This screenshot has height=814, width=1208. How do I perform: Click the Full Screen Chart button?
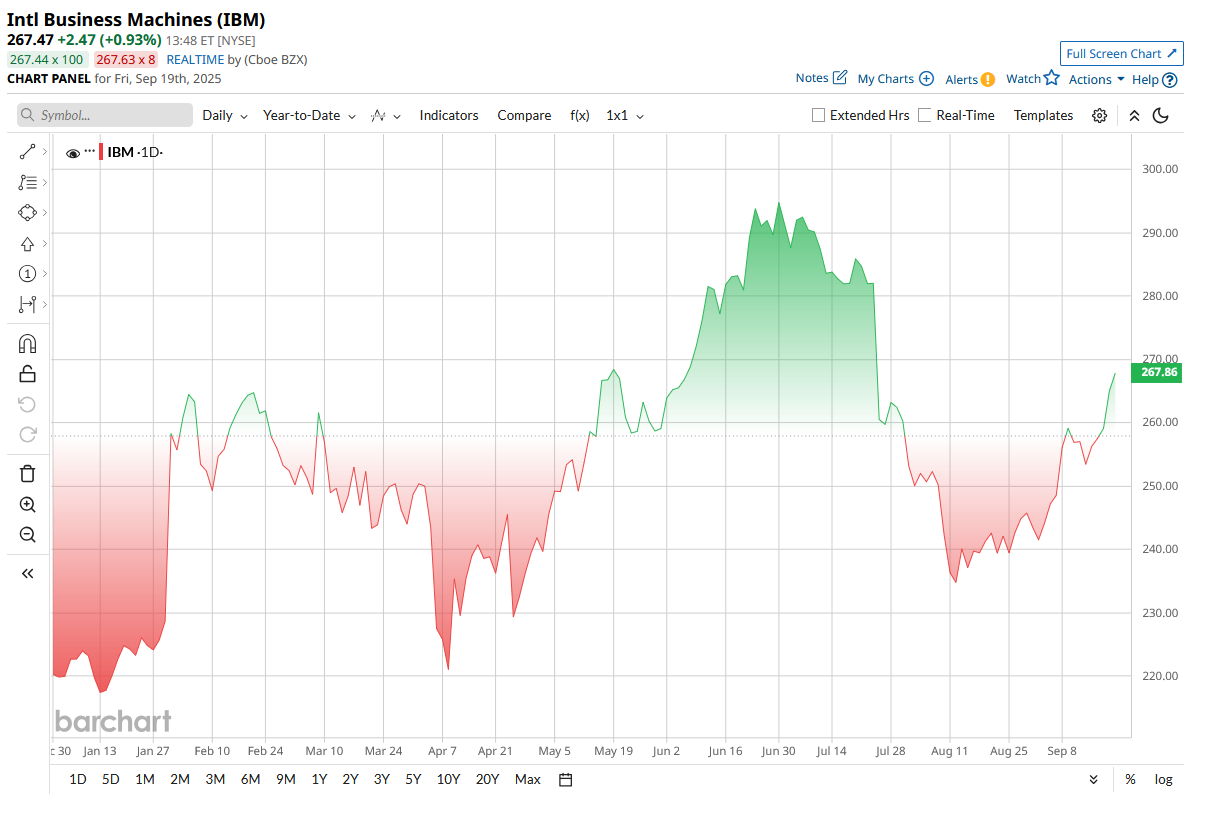[1122, 54]
